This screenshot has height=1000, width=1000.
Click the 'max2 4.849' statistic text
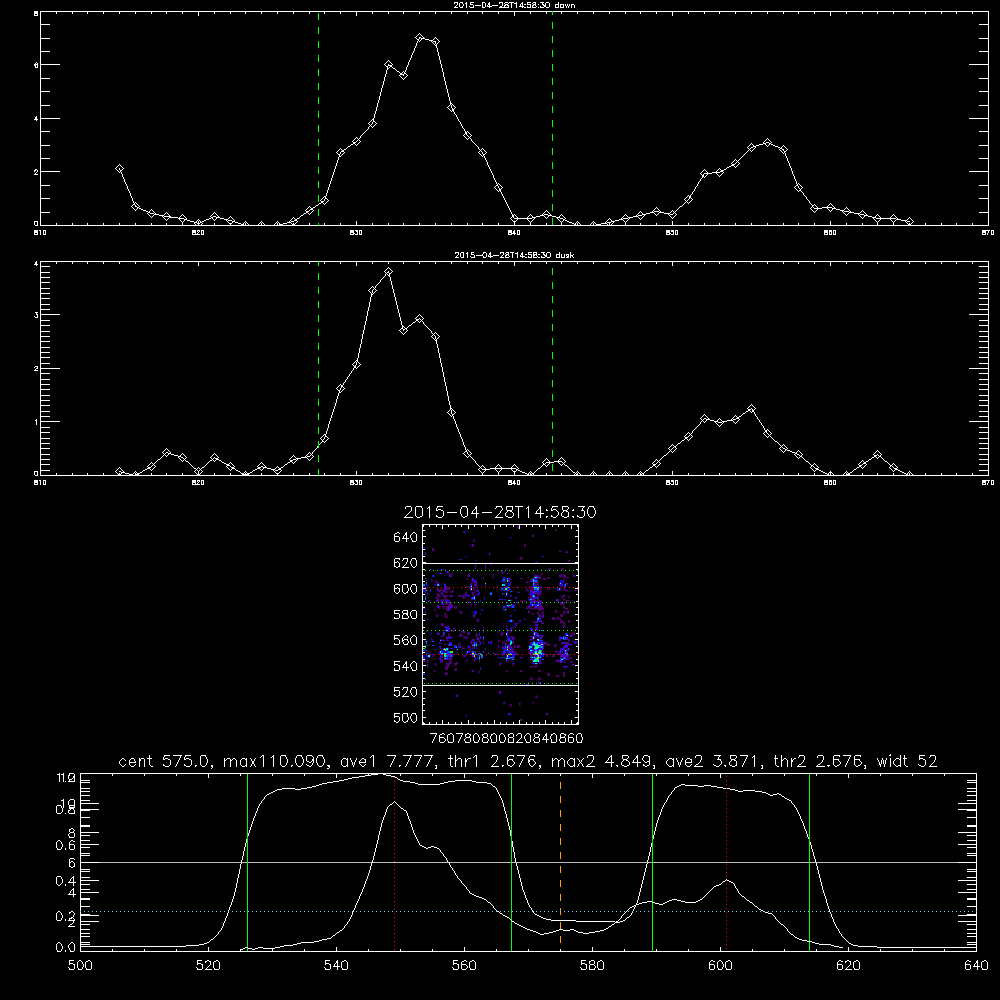pyautogui.click(x=603, y=761)
